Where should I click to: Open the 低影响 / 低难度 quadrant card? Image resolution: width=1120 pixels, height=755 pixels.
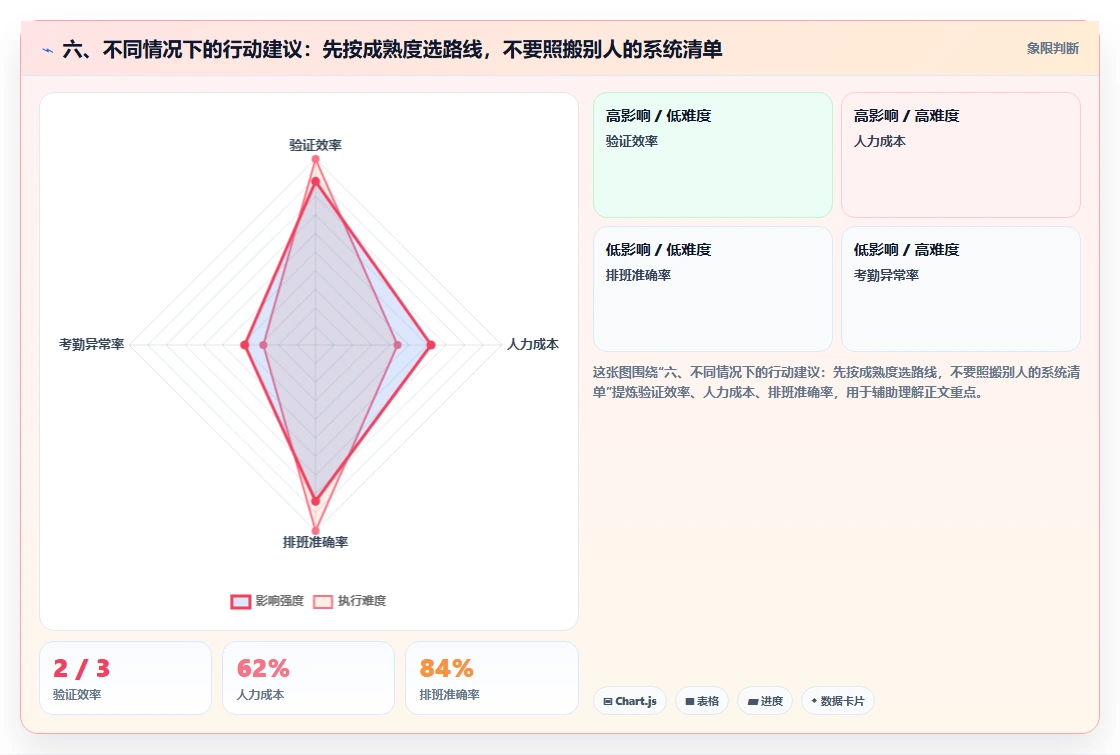[x=713, y=289]
